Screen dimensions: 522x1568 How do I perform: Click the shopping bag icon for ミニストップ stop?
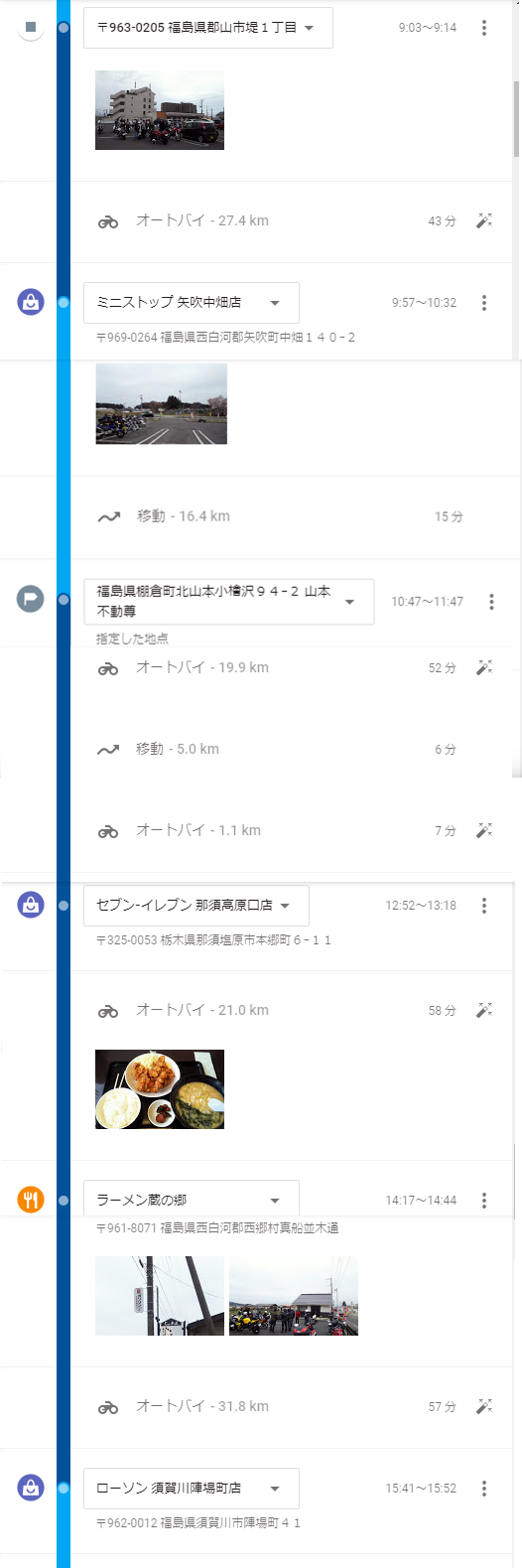(31, 302)
